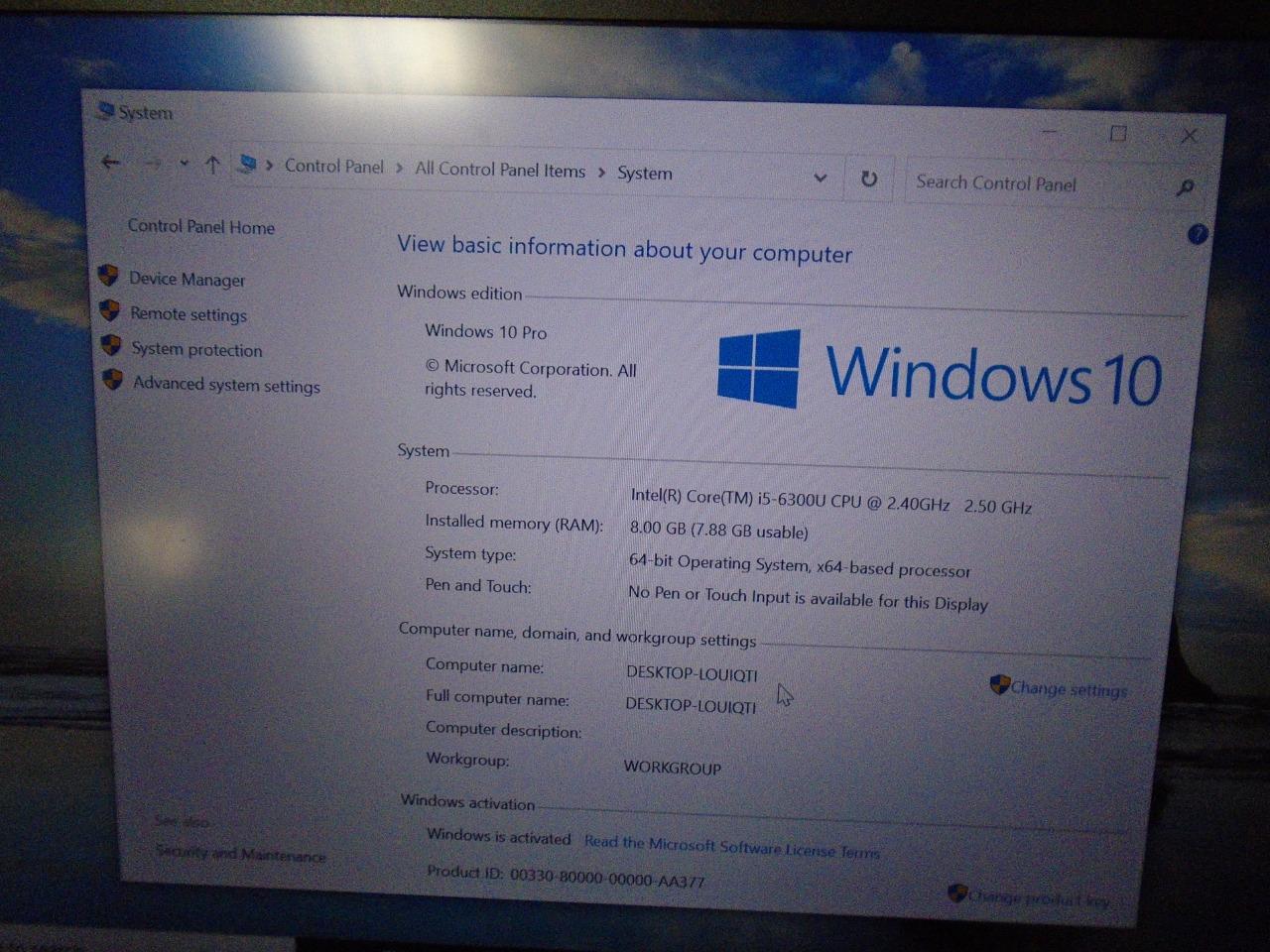
Task: Click the Computer name value DESKTOP-LOUIQTI
Action: click(x=692, y=673)
